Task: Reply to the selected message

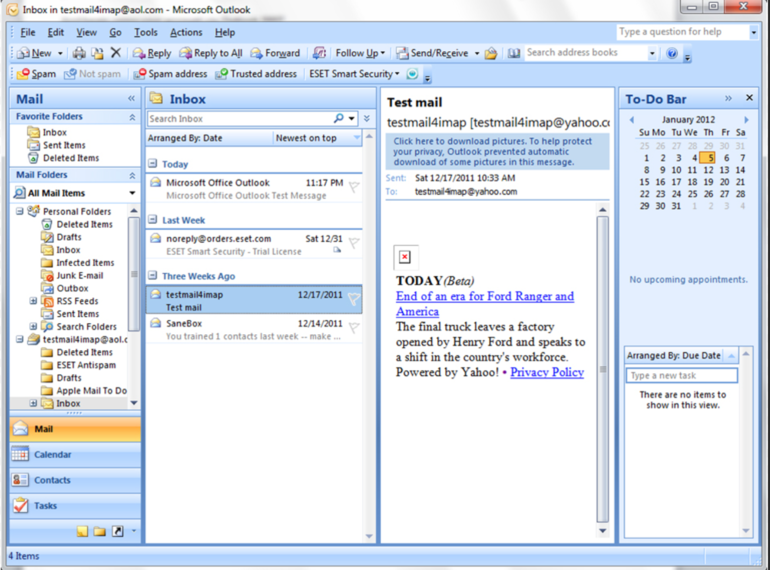Action: (152, 53)
